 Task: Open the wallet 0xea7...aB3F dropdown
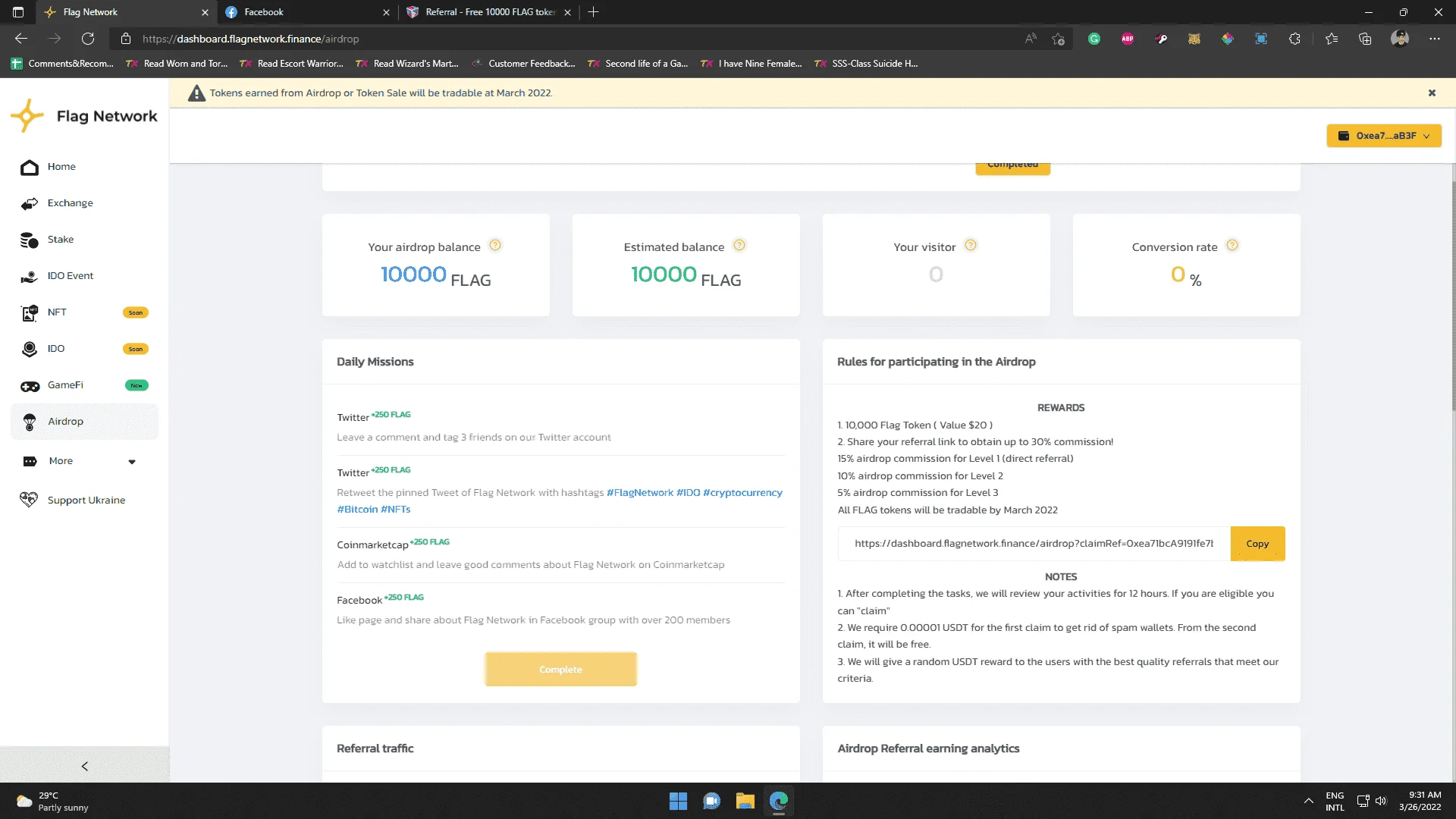pos(1384,136)
